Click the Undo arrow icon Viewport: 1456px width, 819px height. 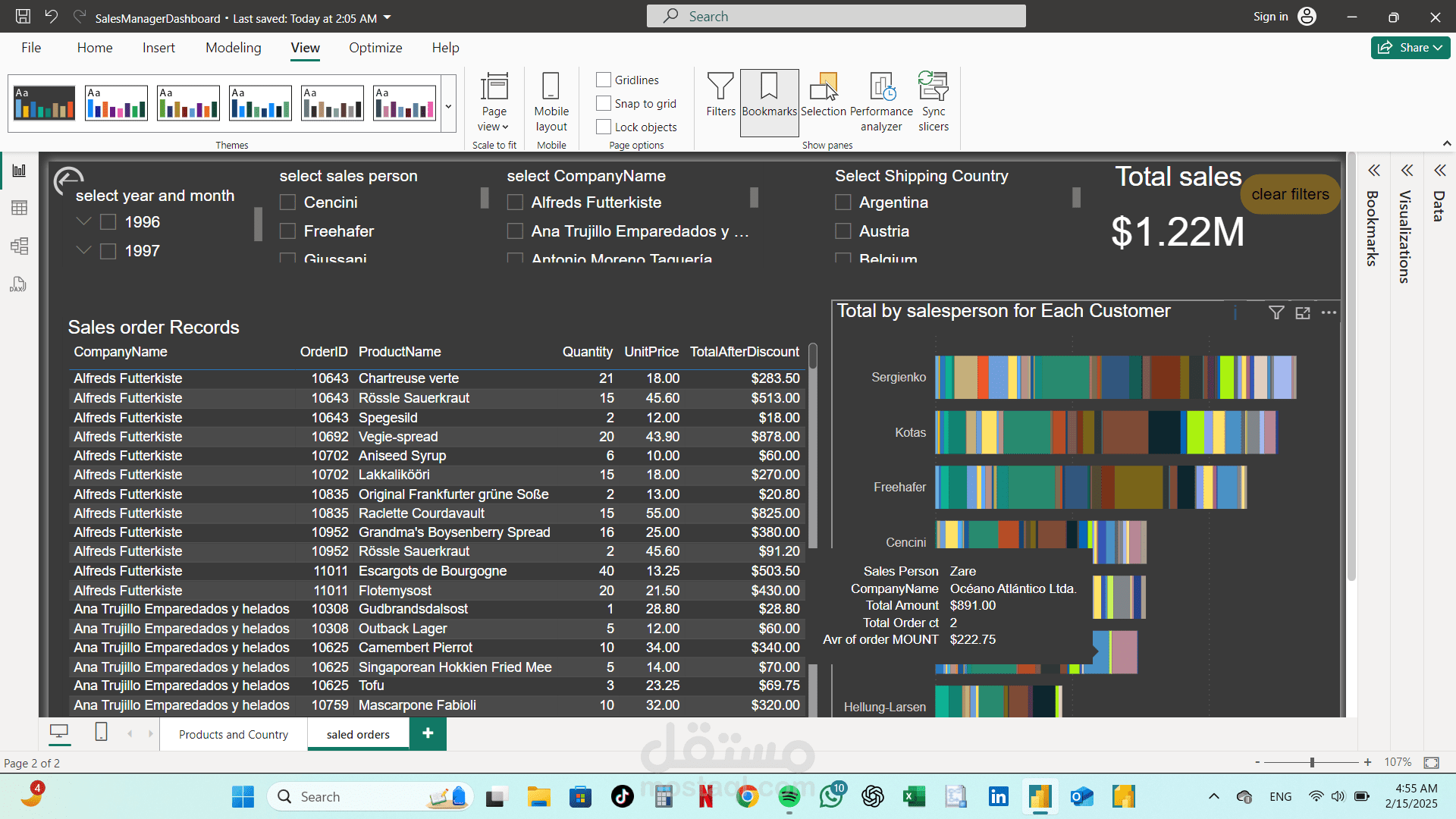pyautogui.click(x=51, y=17)
